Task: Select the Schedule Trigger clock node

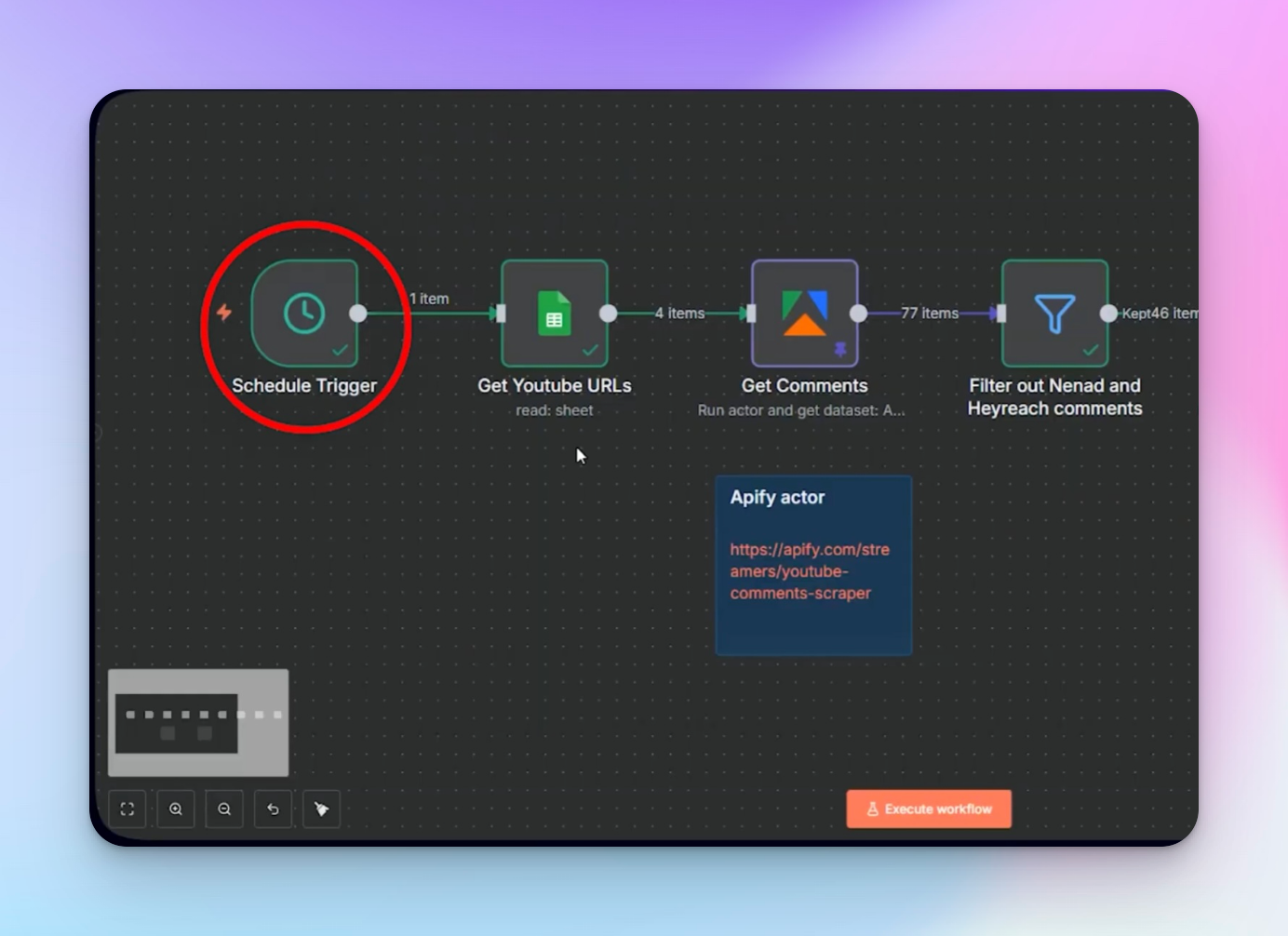Action: [x=304, y=314]
